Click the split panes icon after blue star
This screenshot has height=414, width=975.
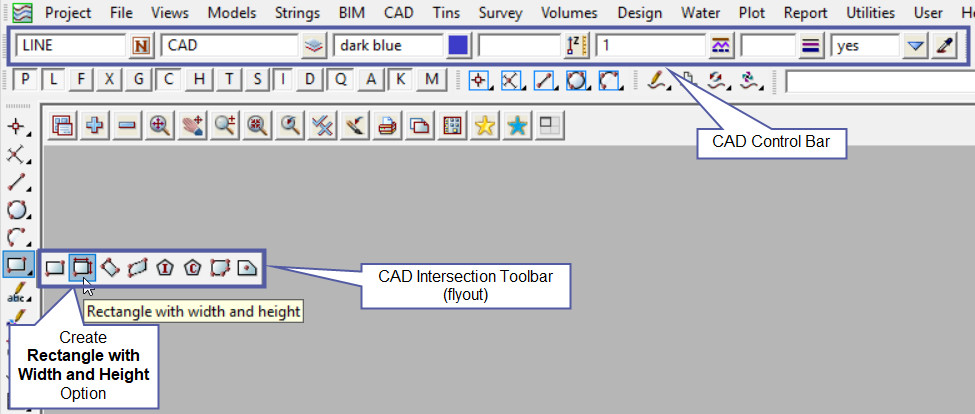click(549, 126)
